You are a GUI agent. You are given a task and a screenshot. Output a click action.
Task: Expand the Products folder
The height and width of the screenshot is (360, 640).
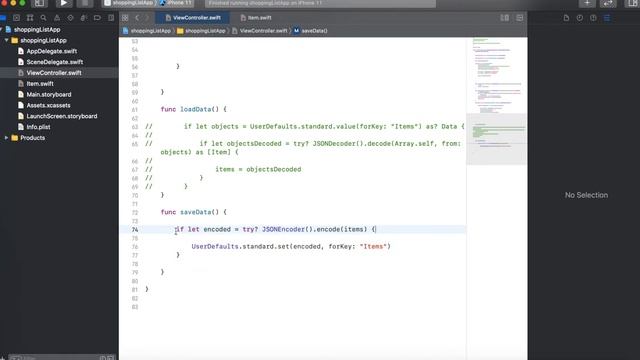[x=7, y=138]
